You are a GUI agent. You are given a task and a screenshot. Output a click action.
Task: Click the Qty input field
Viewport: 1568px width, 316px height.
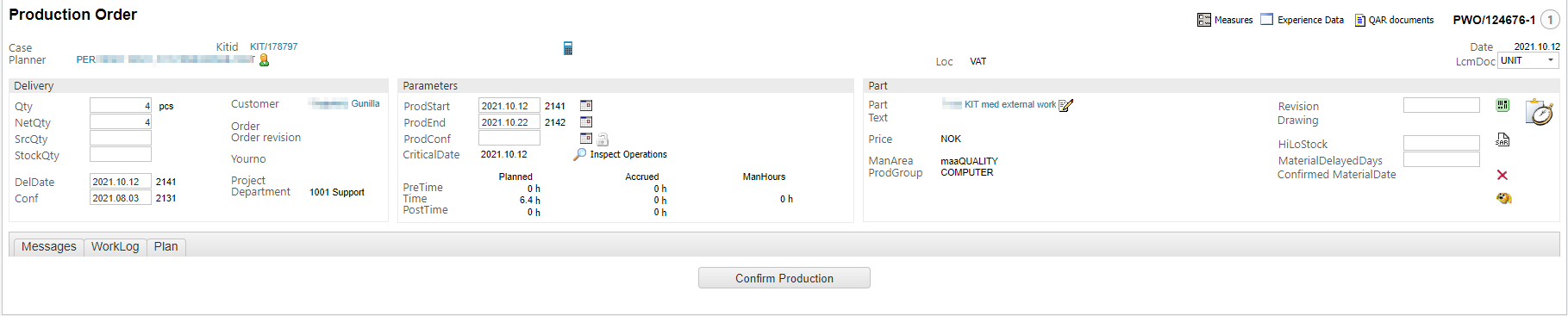coord(121,106)
